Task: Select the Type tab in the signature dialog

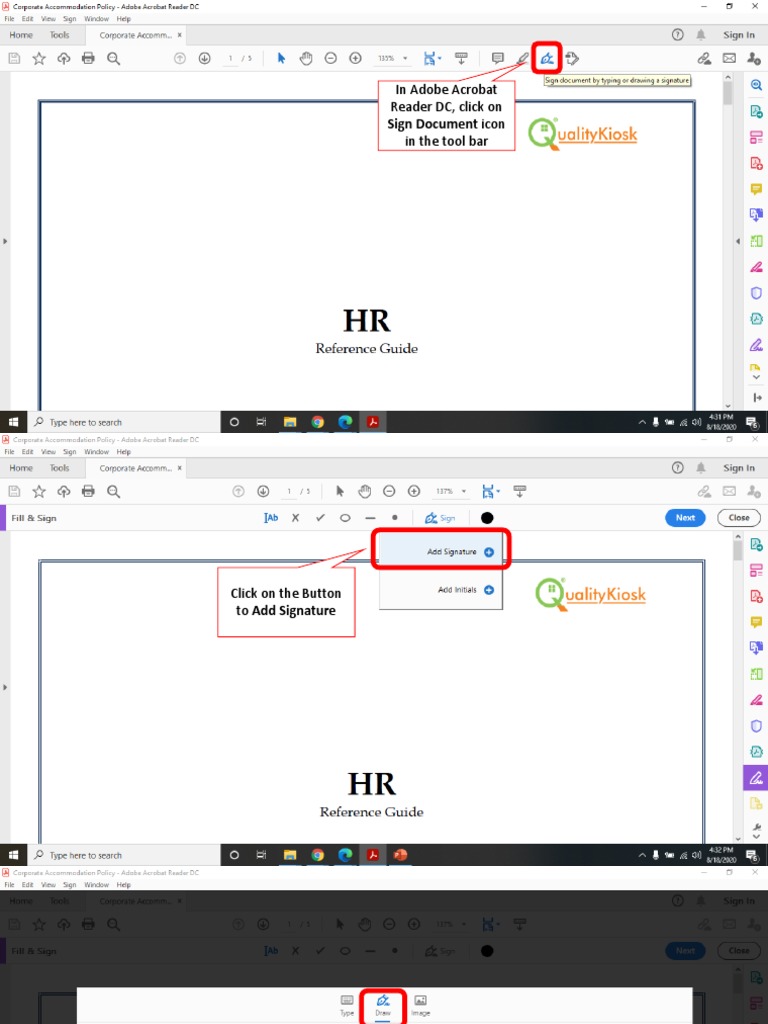Action: [x=347, y=1006]
